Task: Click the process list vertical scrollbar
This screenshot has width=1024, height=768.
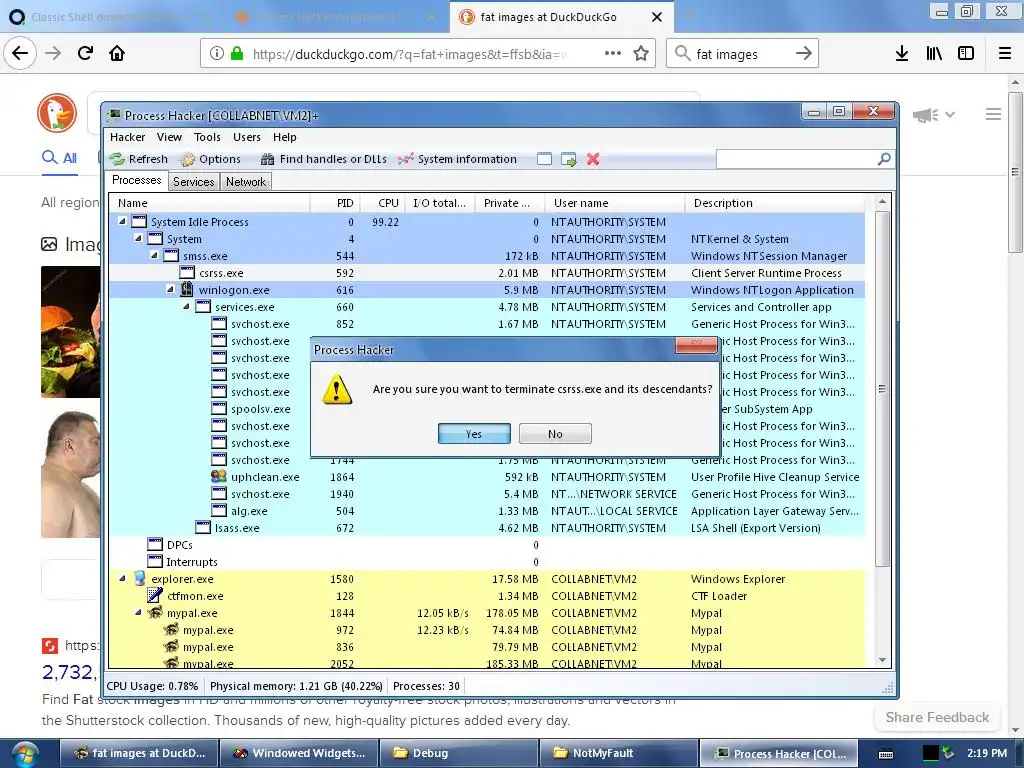Action: (882, 389)
